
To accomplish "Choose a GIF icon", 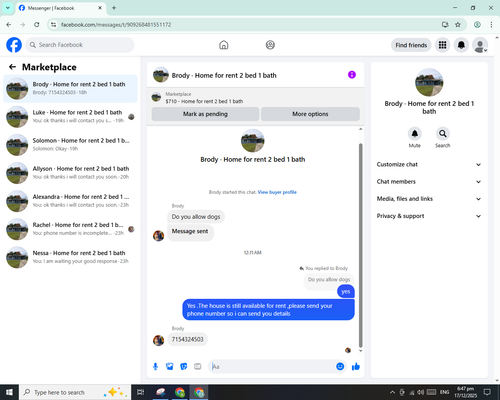I will coord(198,367).
